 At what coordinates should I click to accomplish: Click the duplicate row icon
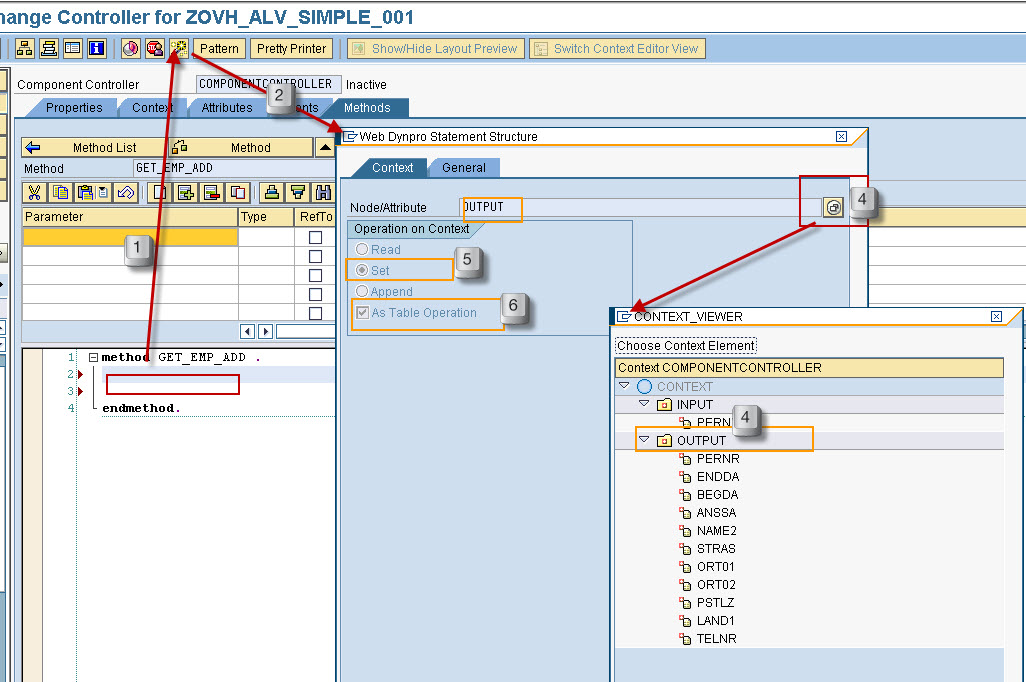238,192
